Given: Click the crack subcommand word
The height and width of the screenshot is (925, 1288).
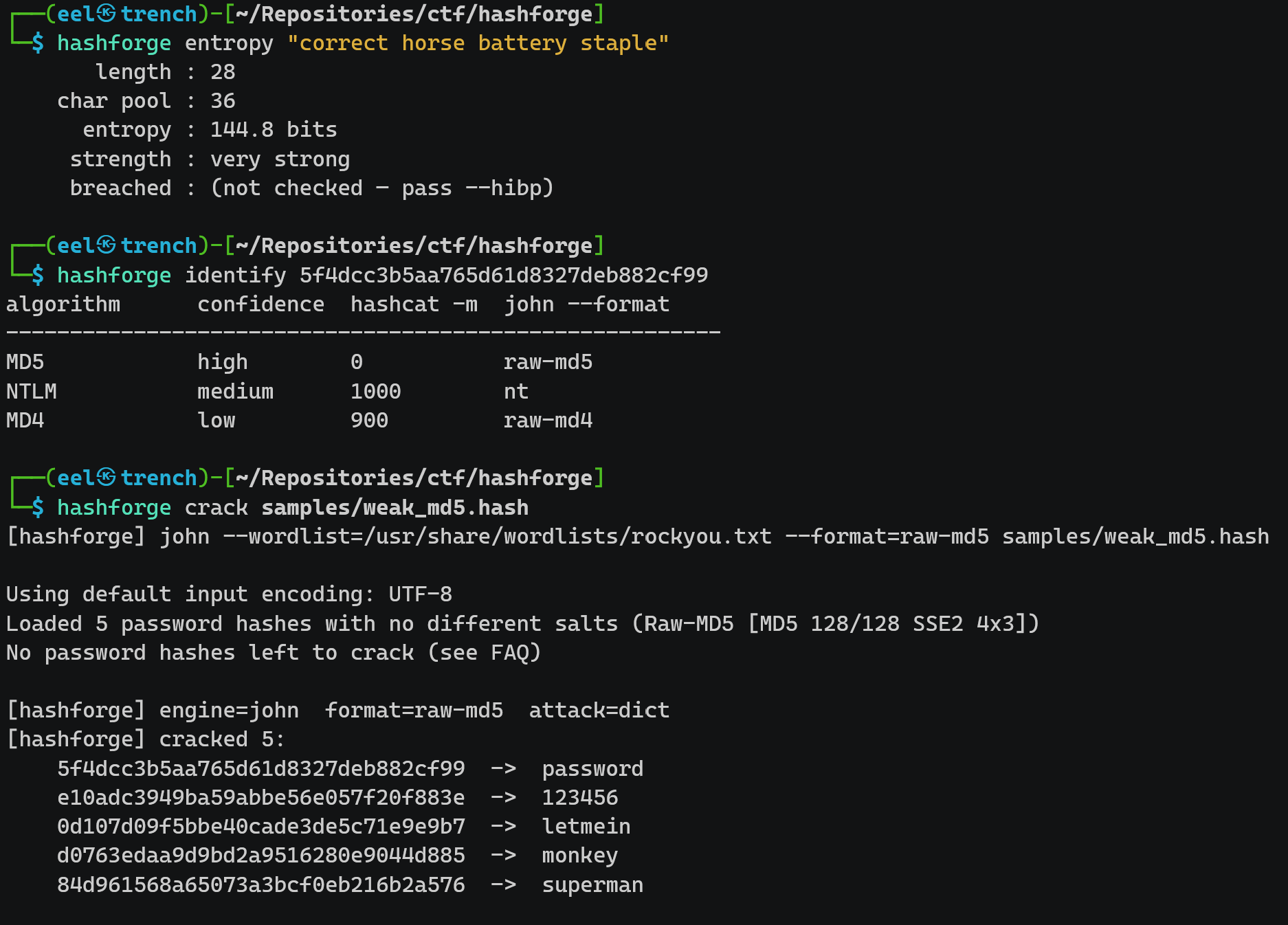Looking at the screenshot, I should pos(216,508).
